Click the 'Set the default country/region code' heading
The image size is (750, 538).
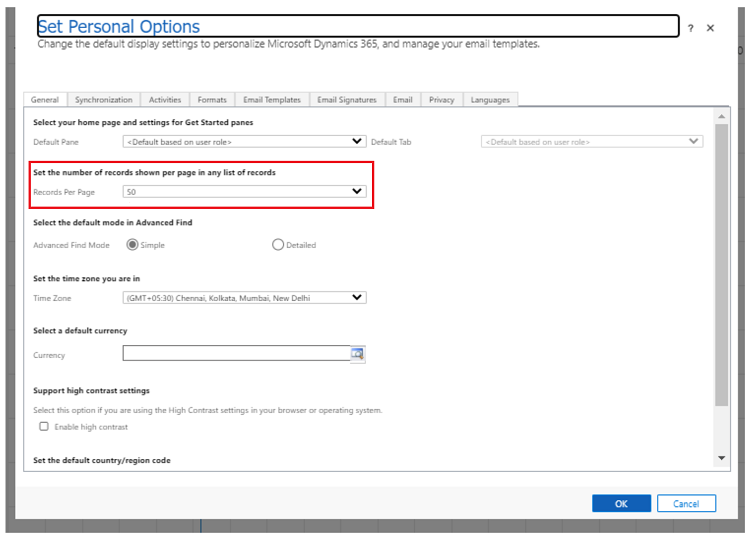click(x=102, y=460)
